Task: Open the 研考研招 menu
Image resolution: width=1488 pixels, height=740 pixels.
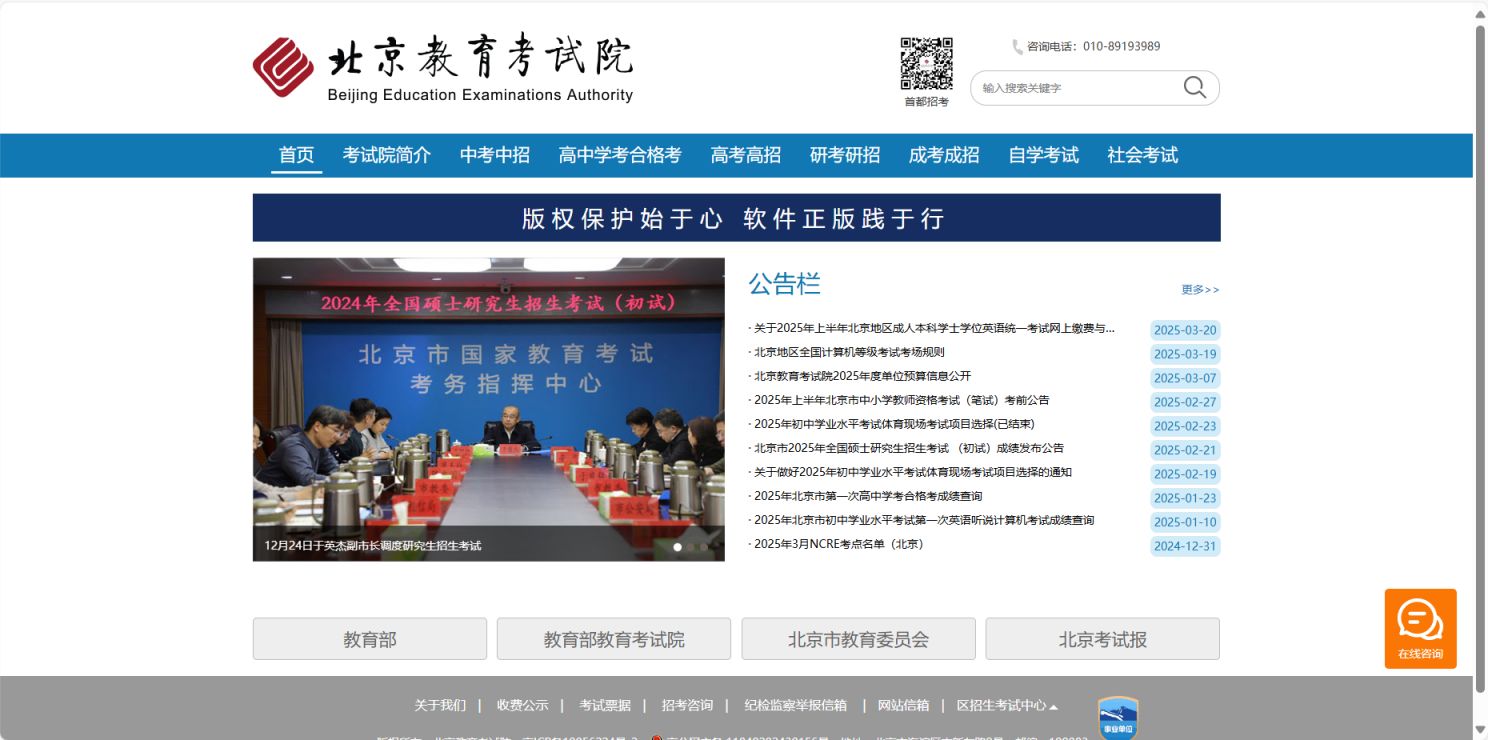Action: [845, 155]
